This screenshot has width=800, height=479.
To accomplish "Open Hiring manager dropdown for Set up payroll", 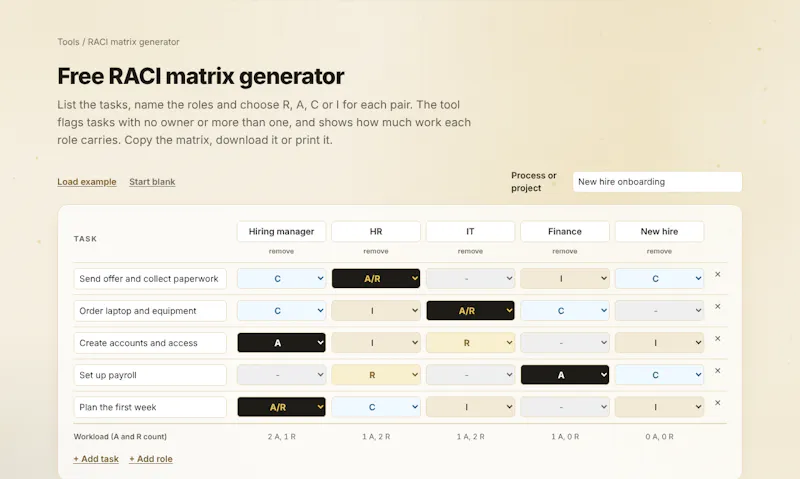I will tap(281, 375).
